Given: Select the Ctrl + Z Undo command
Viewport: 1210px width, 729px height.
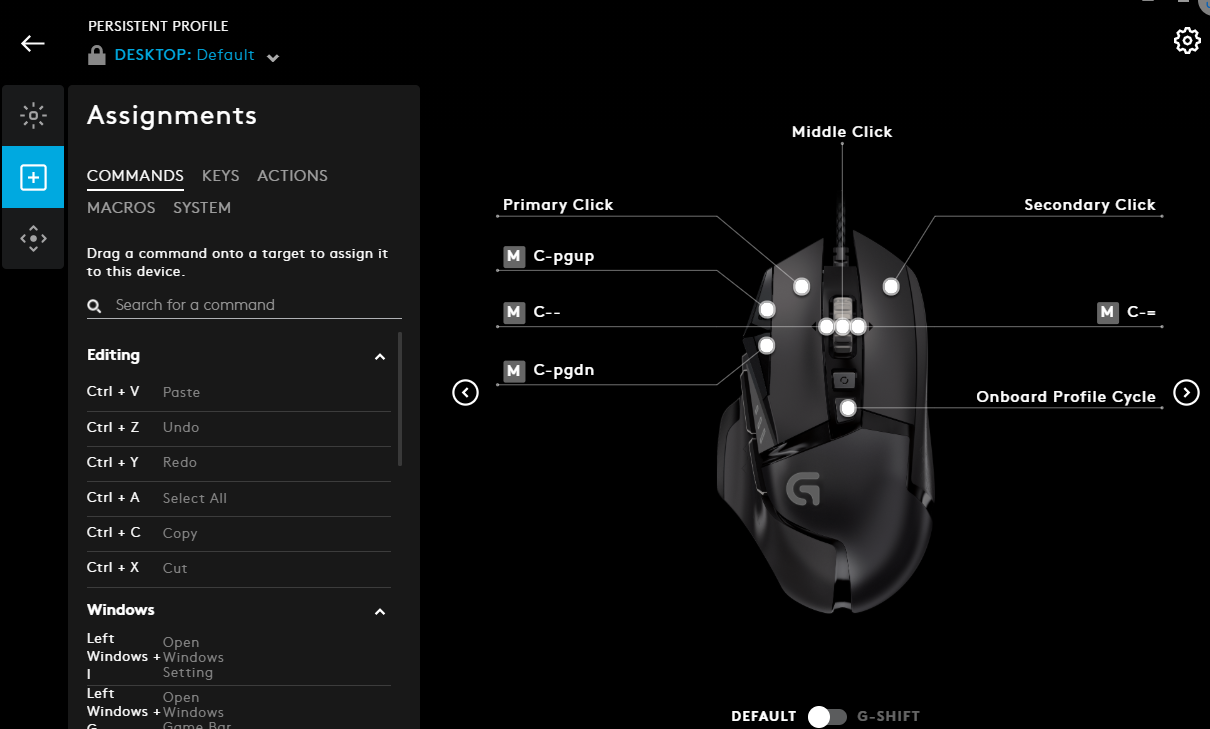Looking at the screenshot, I should click(238, 428).
